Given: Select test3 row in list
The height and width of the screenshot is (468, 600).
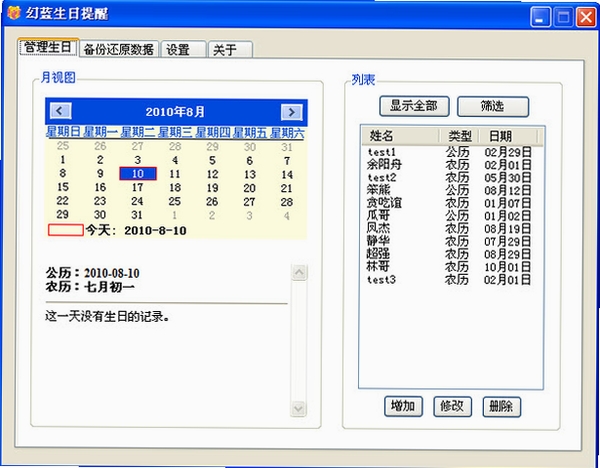Looking at the screenshot, I should [x=450, y=279].
